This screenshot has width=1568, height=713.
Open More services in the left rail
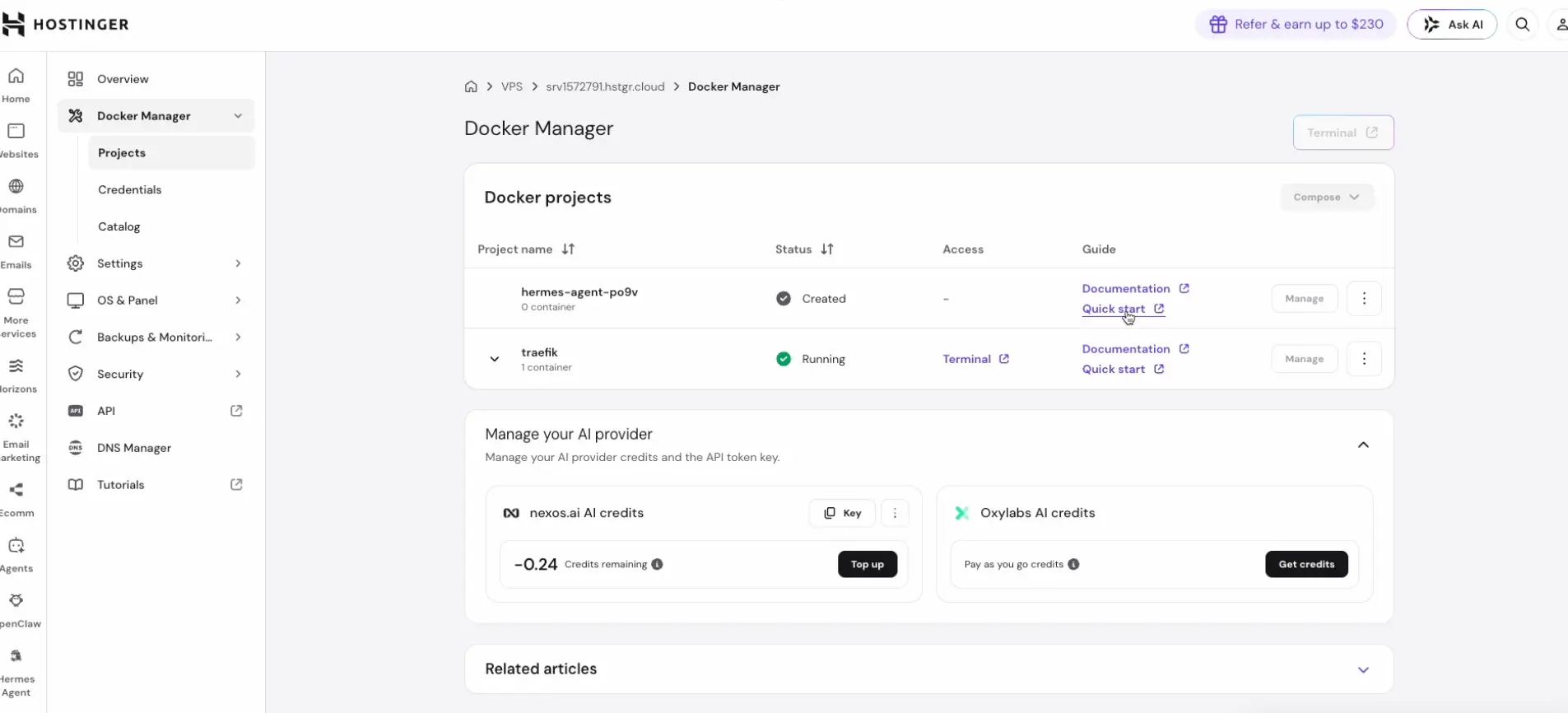(17, 314)
